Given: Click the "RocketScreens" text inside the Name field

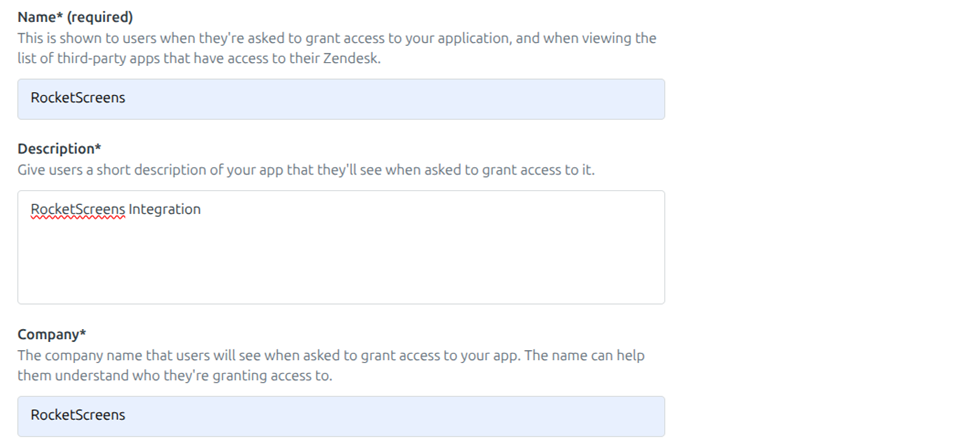Looking at the screenshot, I should tap(78, 99).
